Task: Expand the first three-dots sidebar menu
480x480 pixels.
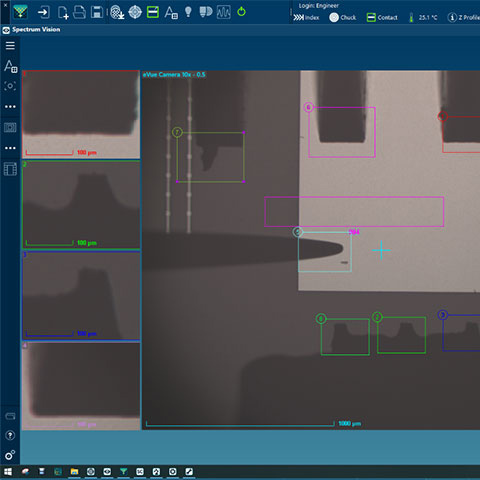Action: coord(10,107)
